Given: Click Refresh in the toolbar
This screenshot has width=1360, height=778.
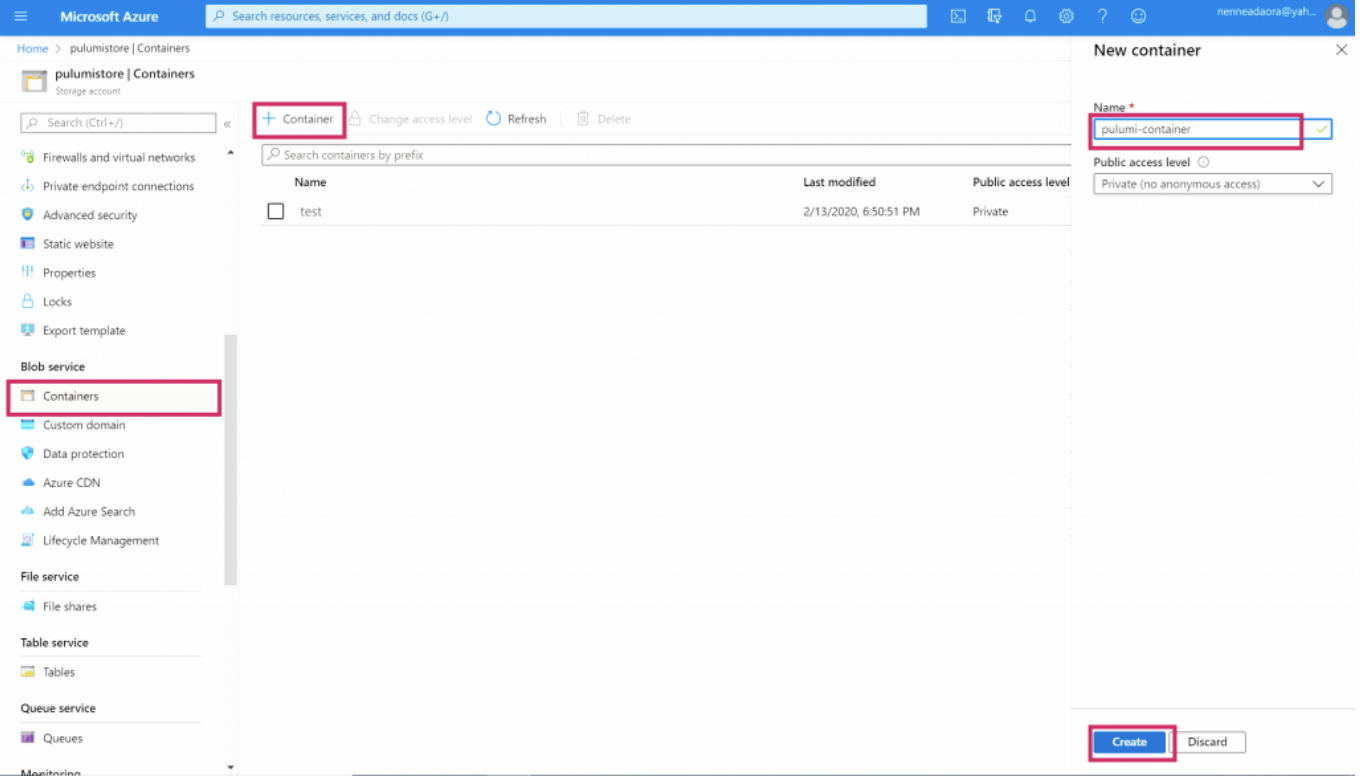Looking at the screenshot, I should pos(518,120).
